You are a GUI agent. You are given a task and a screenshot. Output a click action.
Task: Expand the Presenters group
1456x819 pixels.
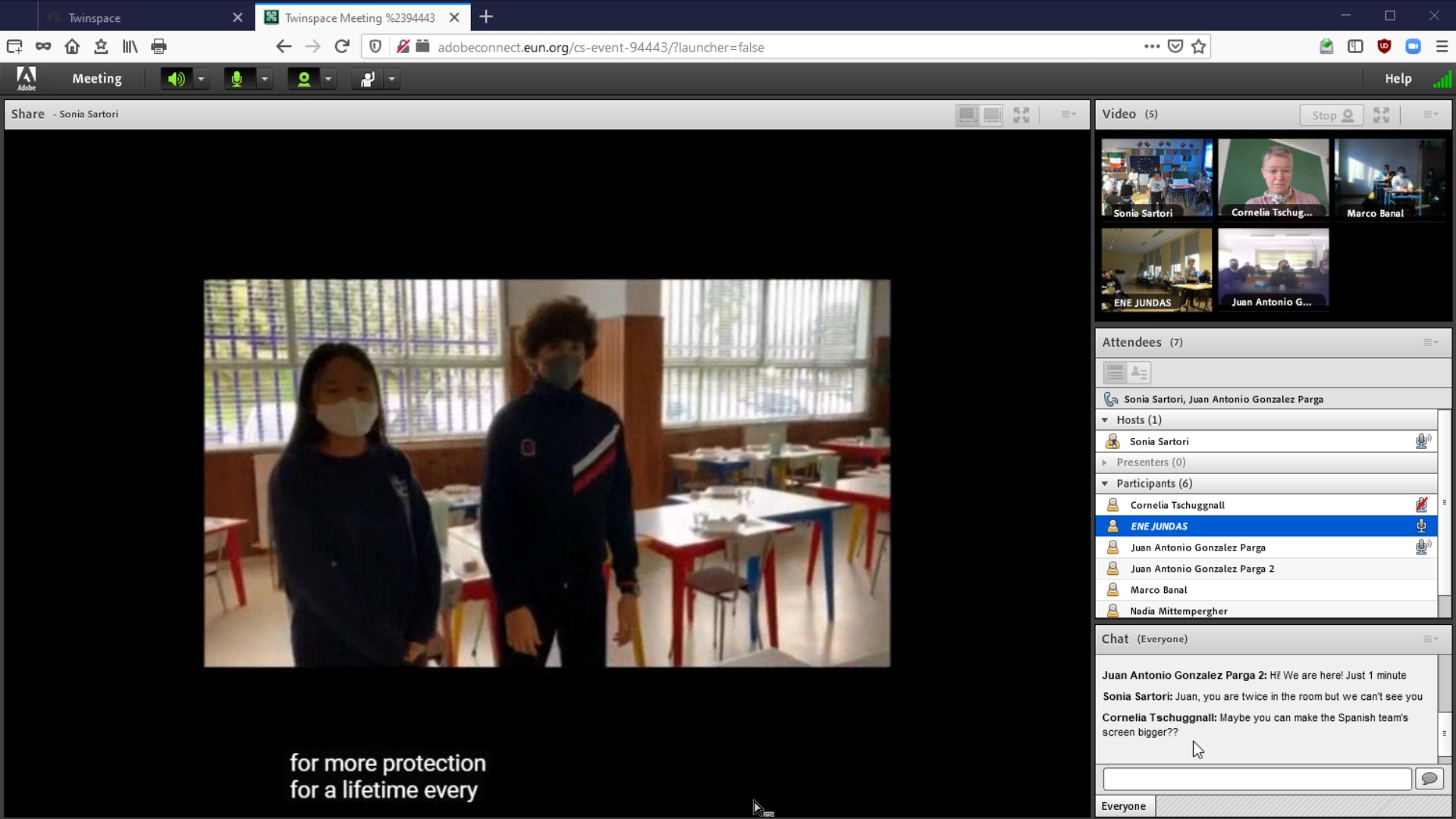(x=1105, y=463)
